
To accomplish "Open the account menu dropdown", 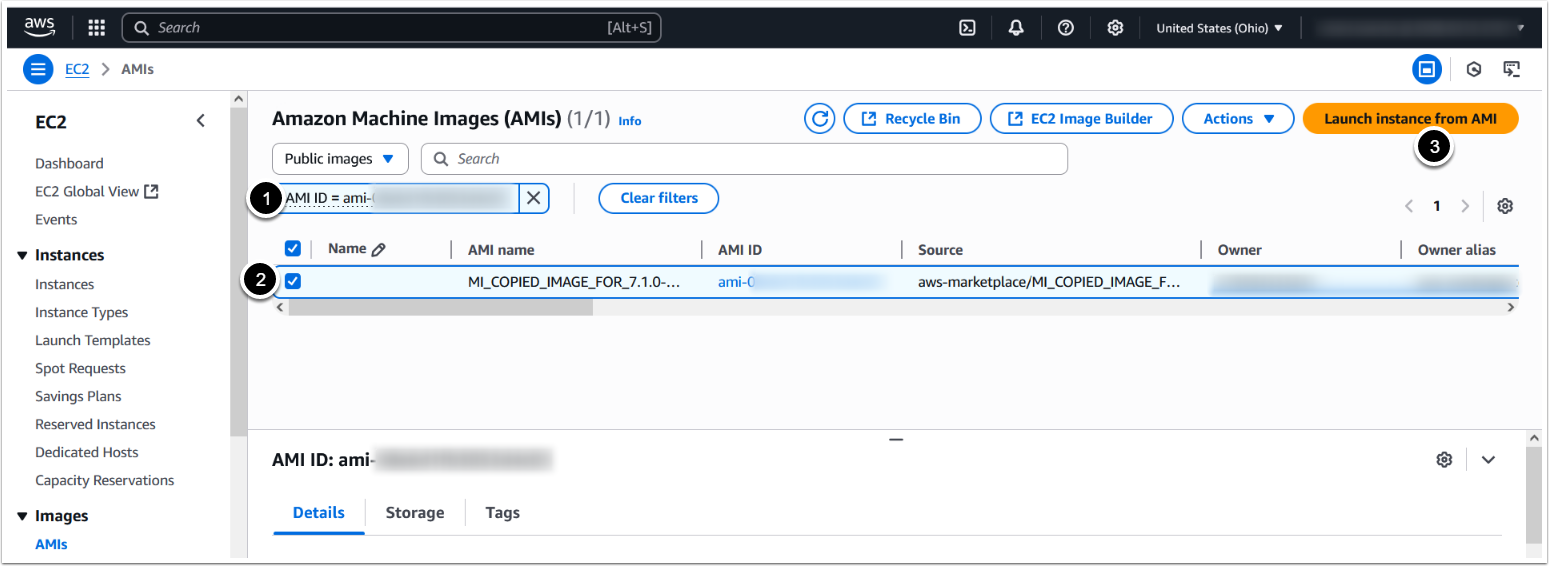I will pos(1419,28).
